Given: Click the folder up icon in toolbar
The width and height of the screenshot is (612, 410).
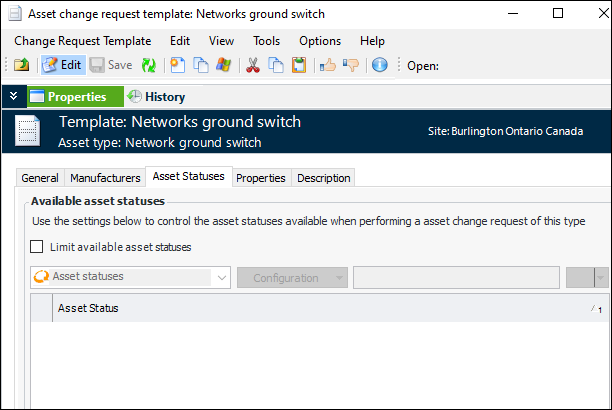Looking at the screenshot, I should tap(21, 66).
